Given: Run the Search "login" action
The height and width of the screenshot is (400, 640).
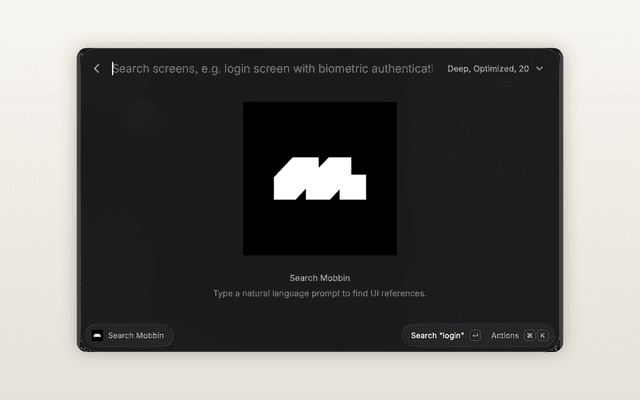Looking at the screenshot, I should tap(437, 336).
